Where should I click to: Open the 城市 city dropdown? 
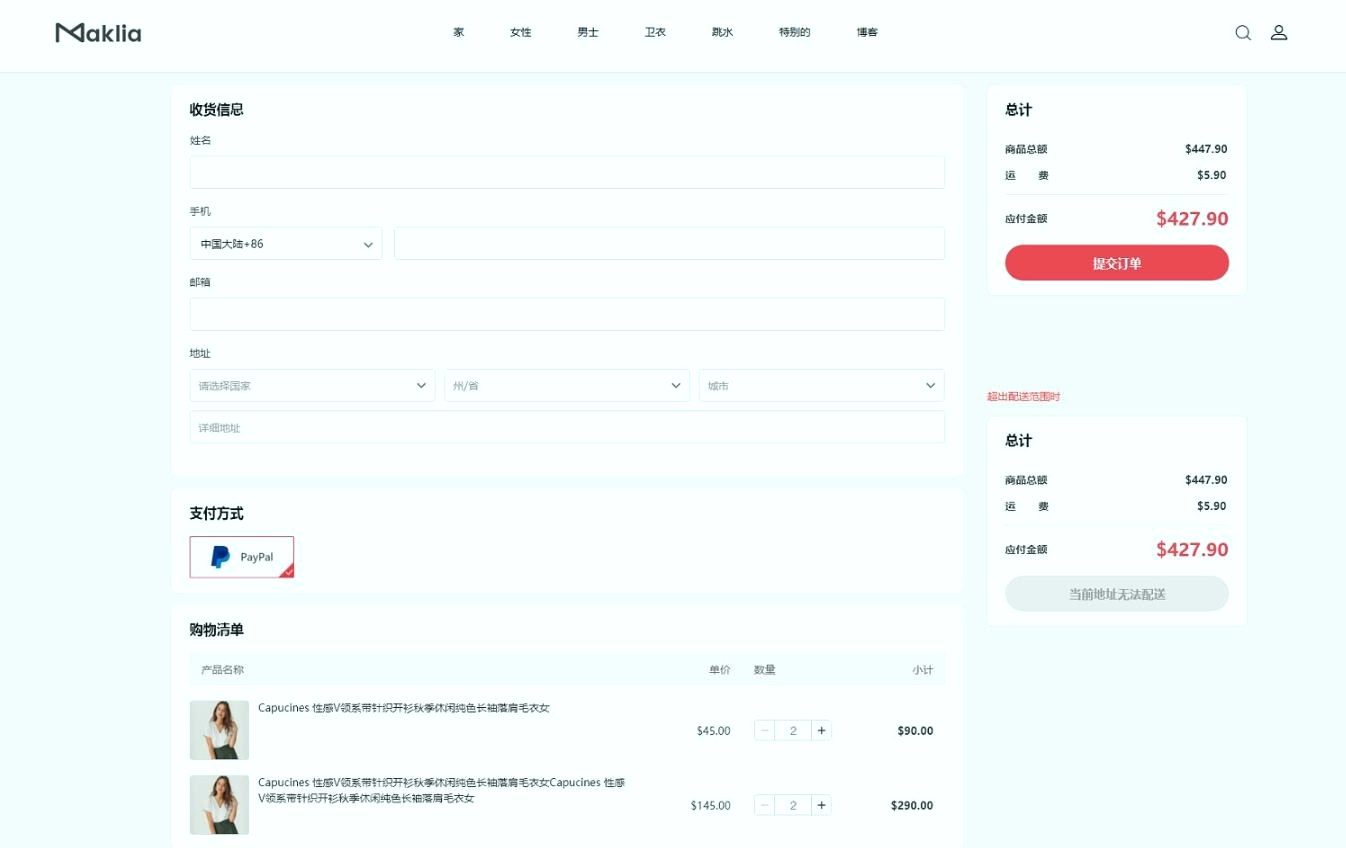[821, 386]
